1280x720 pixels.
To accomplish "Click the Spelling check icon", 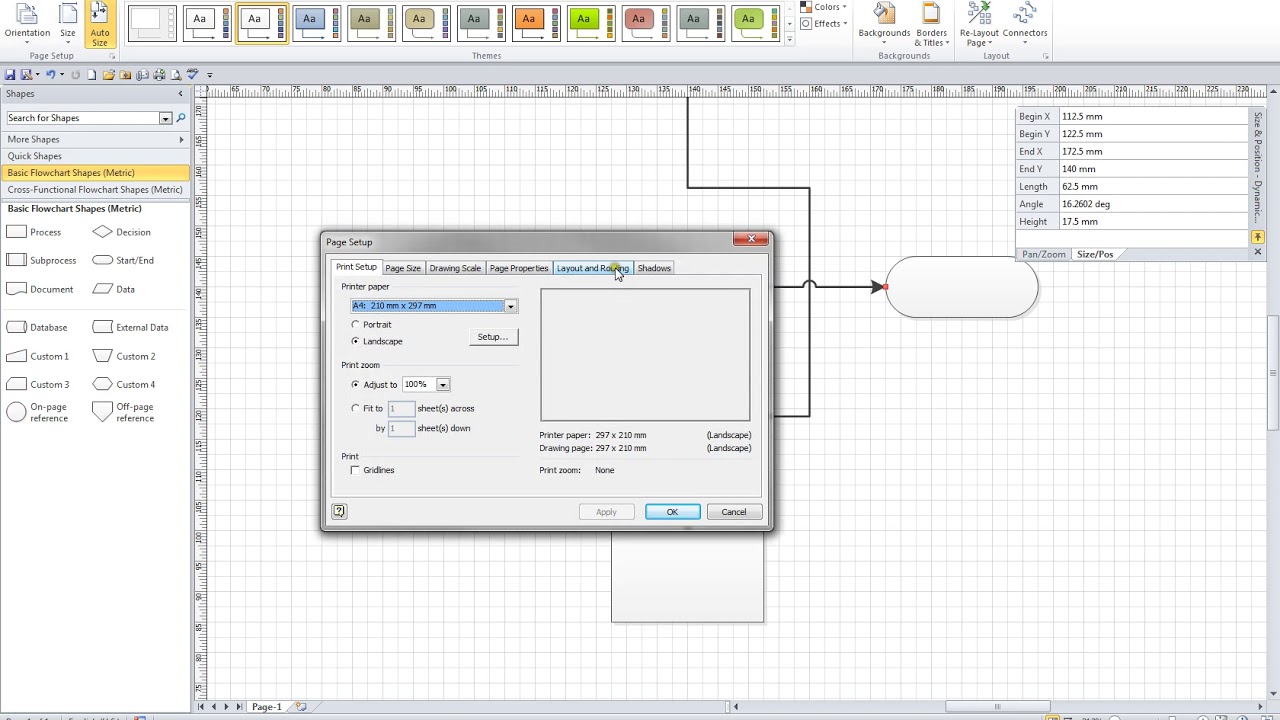I will click(193, 75).
